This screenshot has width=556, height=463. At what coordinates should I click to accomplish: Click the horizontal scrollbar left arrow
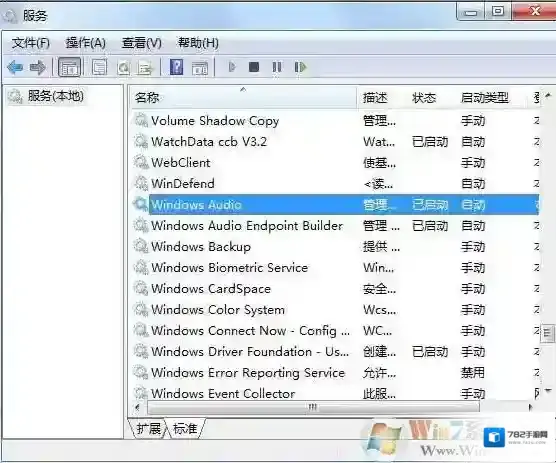(x=138, y=407)
